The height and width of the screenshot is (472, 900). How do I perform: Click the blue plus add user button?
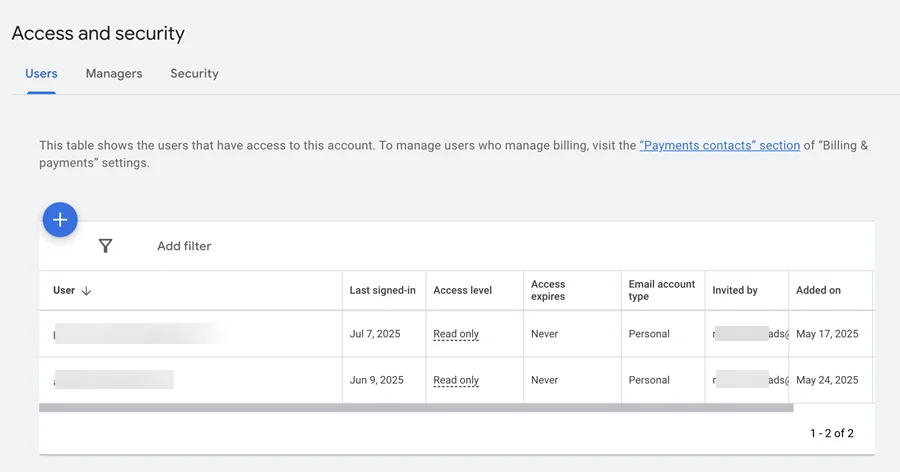tap(60, 219)
